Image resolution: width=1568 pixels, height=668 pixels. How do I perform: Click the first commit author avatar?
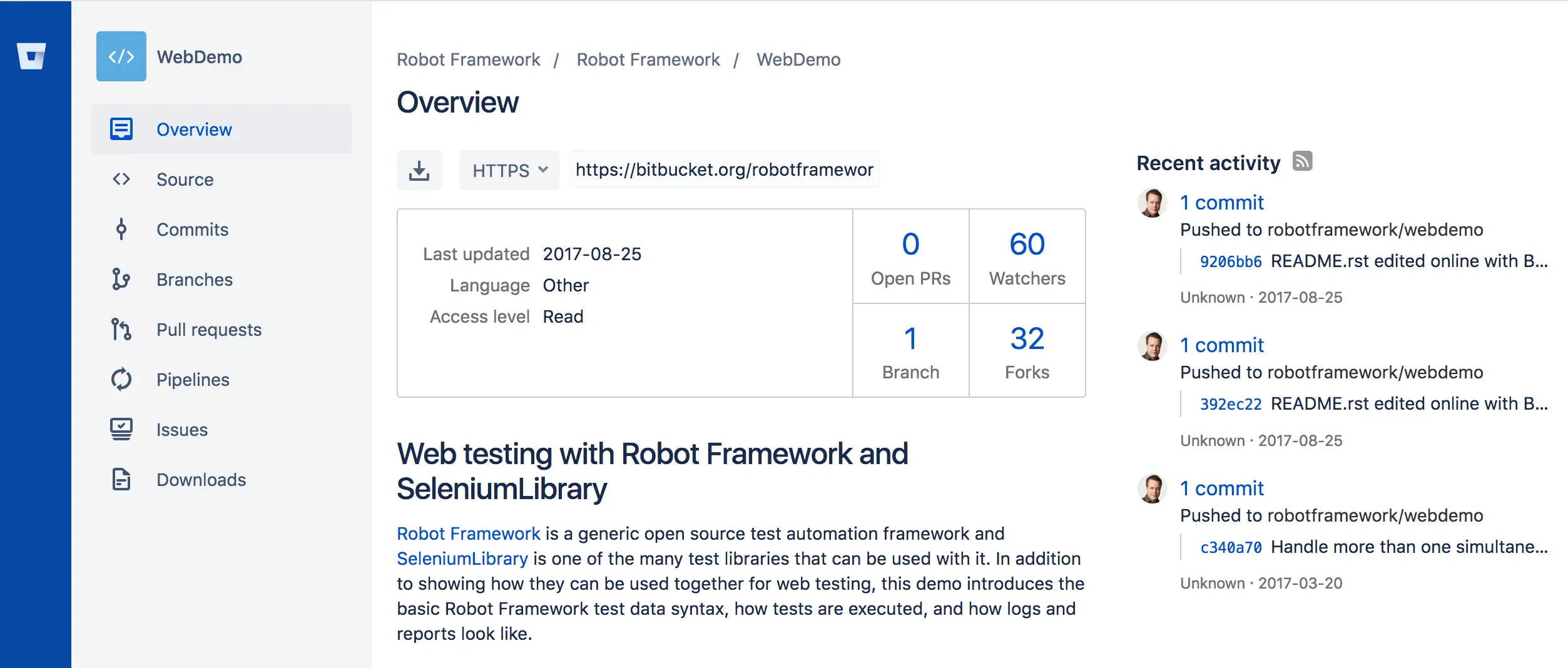tap(1152, 203)
